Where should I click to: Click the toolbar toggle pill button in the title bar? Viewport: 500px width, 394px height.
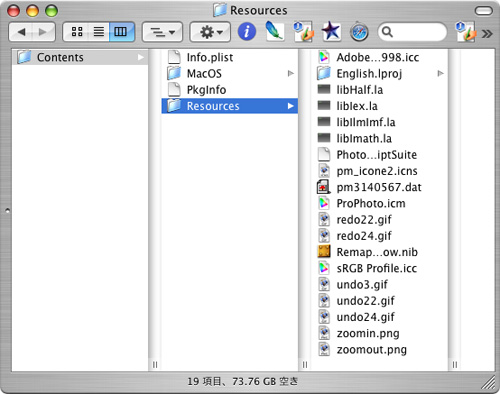tap(484, 11)
